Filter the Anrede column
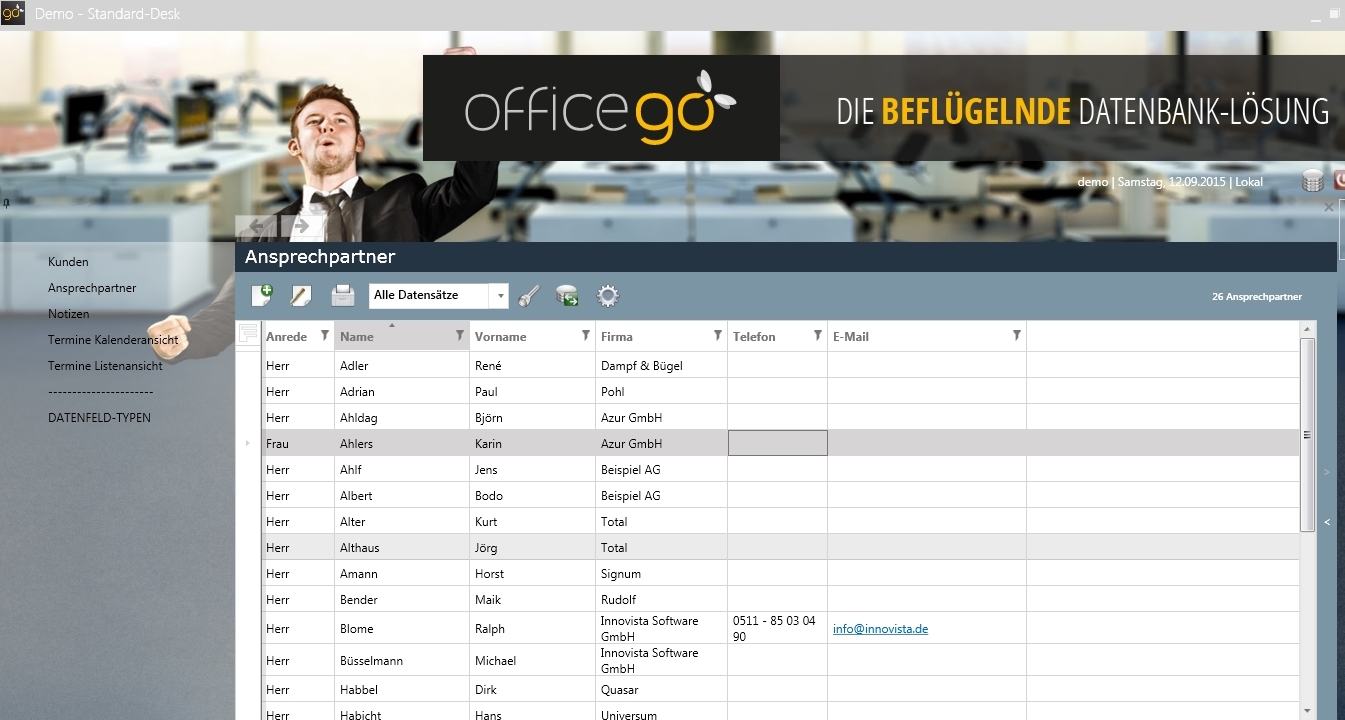The width and height of the screenshot is (1345, 720). tap(325, 335)
